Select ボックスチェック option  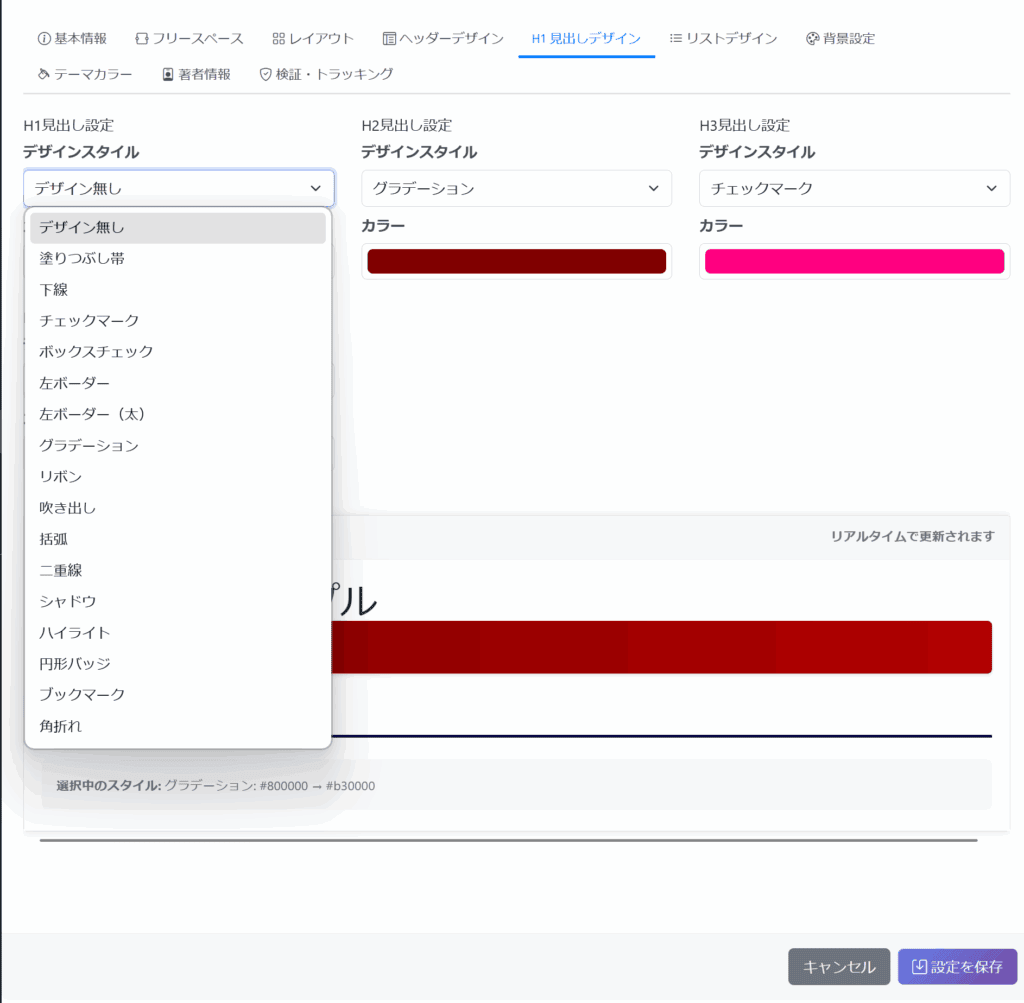pyautogui.click(x=178, y=352)
